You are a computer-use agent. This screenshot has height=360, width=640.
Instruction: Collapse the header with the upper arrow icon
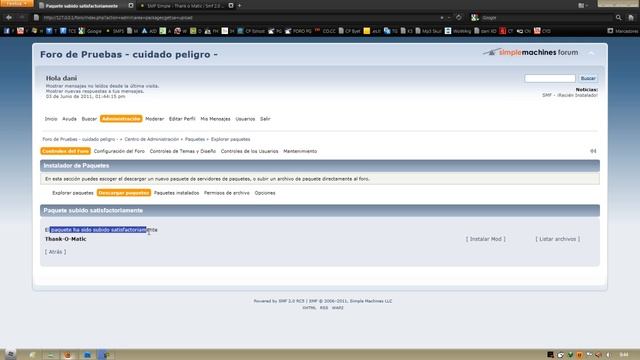(591, 53)
